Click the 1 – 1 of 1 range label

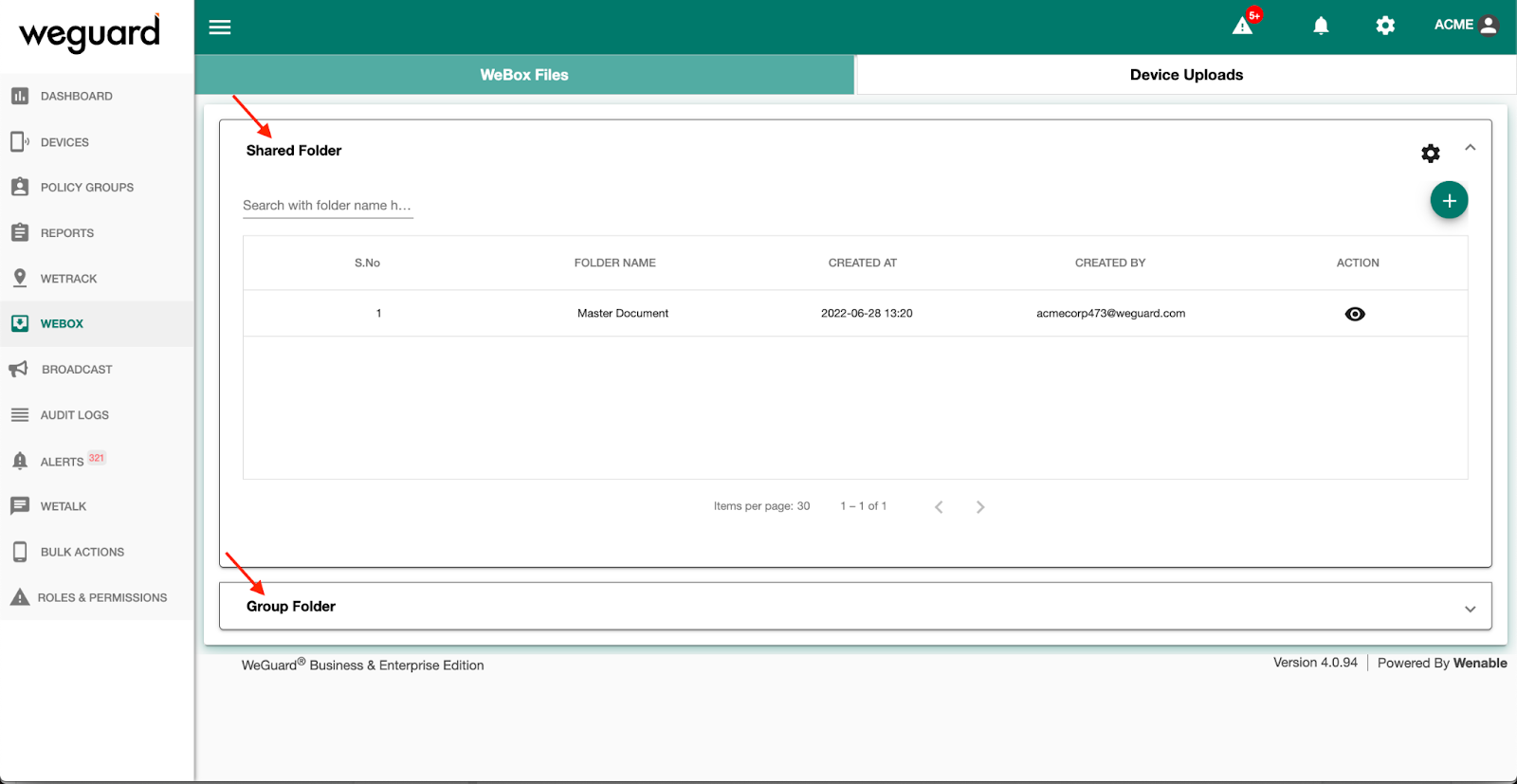(863, 506)
